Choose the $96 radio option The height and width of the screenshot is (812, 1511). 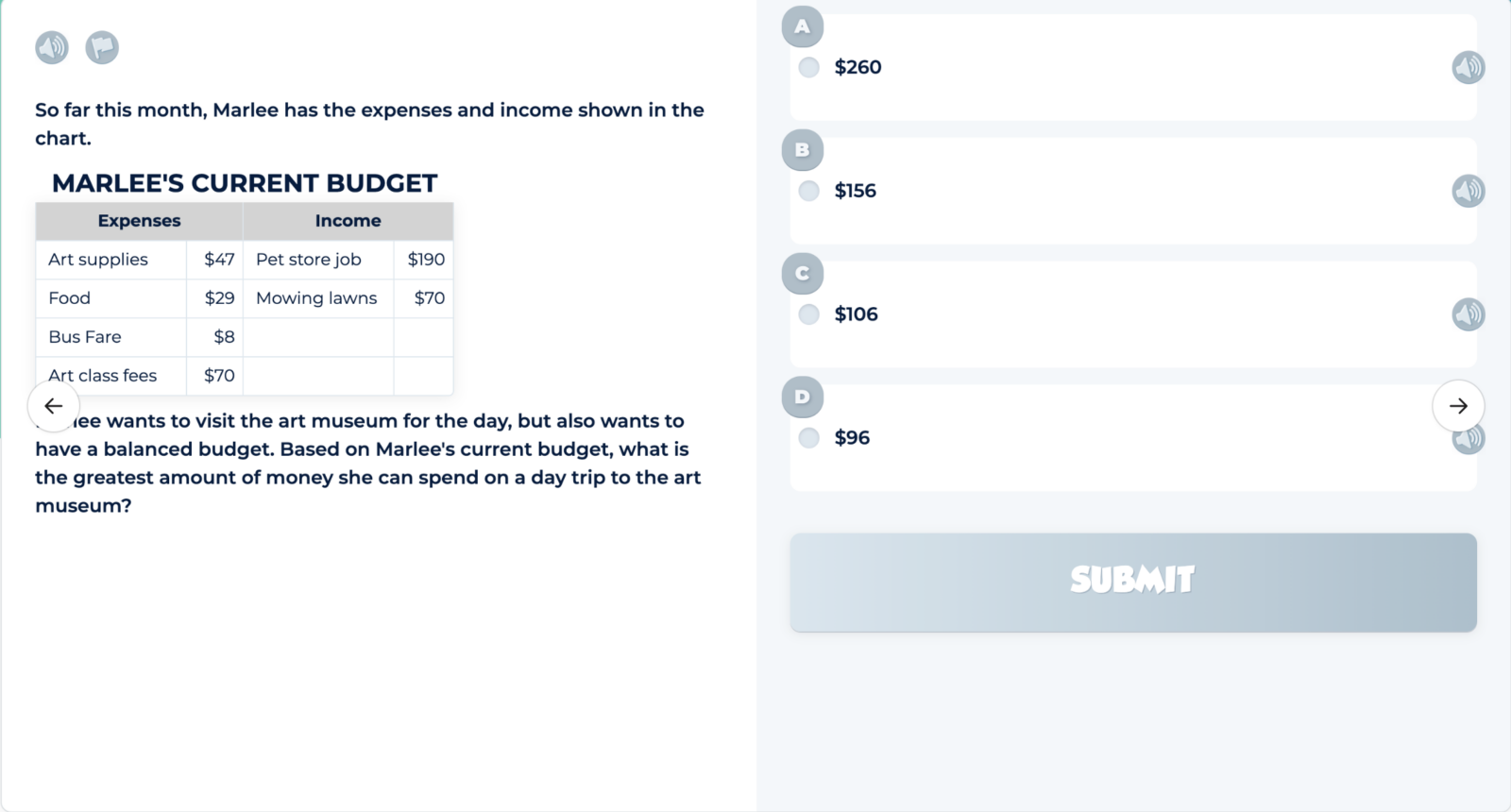(x=809, y=438)
